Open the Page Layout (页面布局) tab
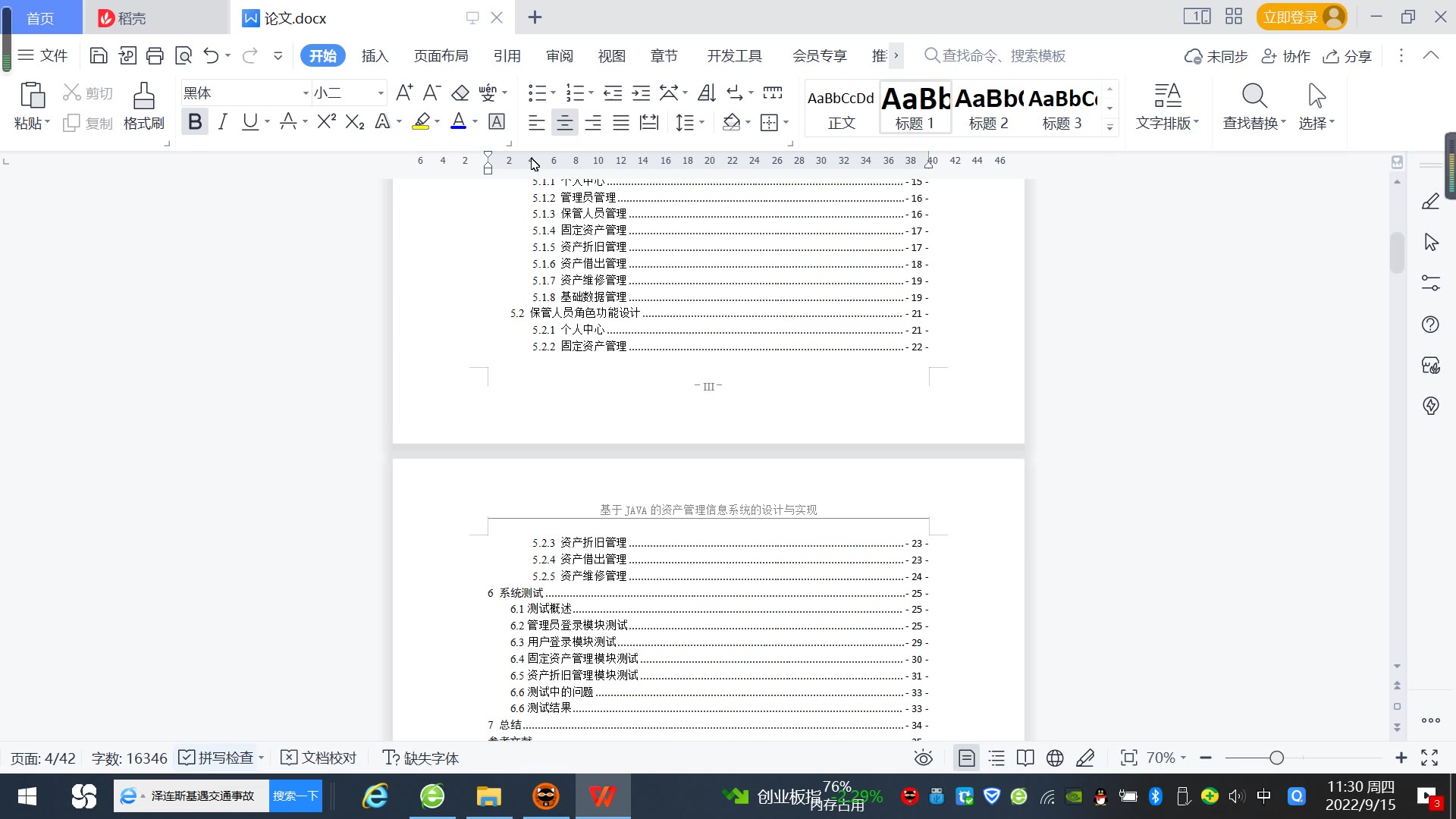Image resolution: width=1456 pixels, height=819 pixels. [x=441, y=55]
